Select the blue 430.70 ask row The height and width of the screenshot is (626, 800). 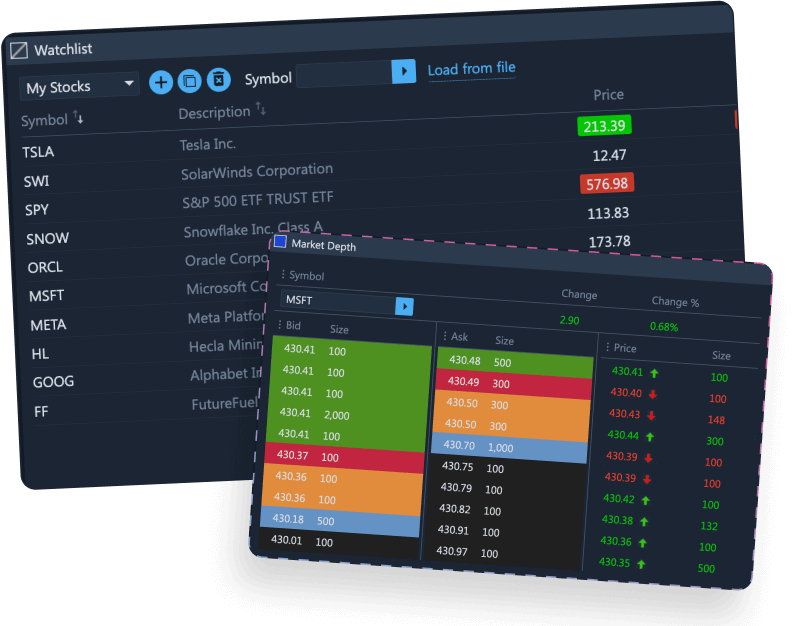509,448
